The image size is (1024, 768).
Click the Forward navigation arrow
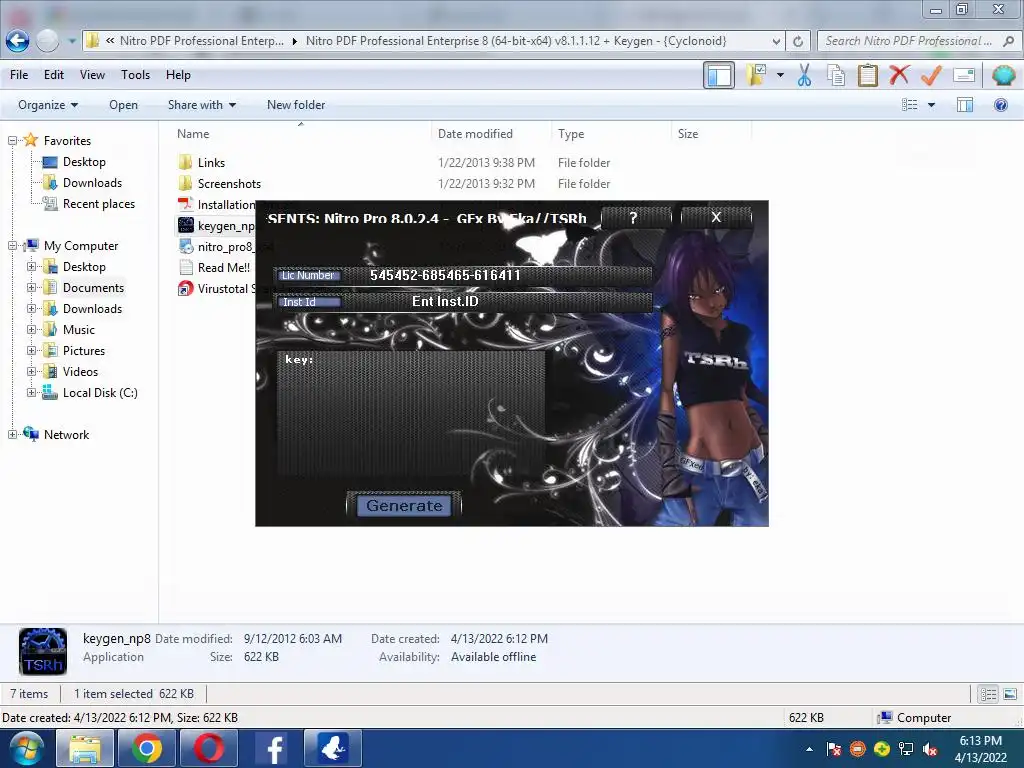coord(48,40)
